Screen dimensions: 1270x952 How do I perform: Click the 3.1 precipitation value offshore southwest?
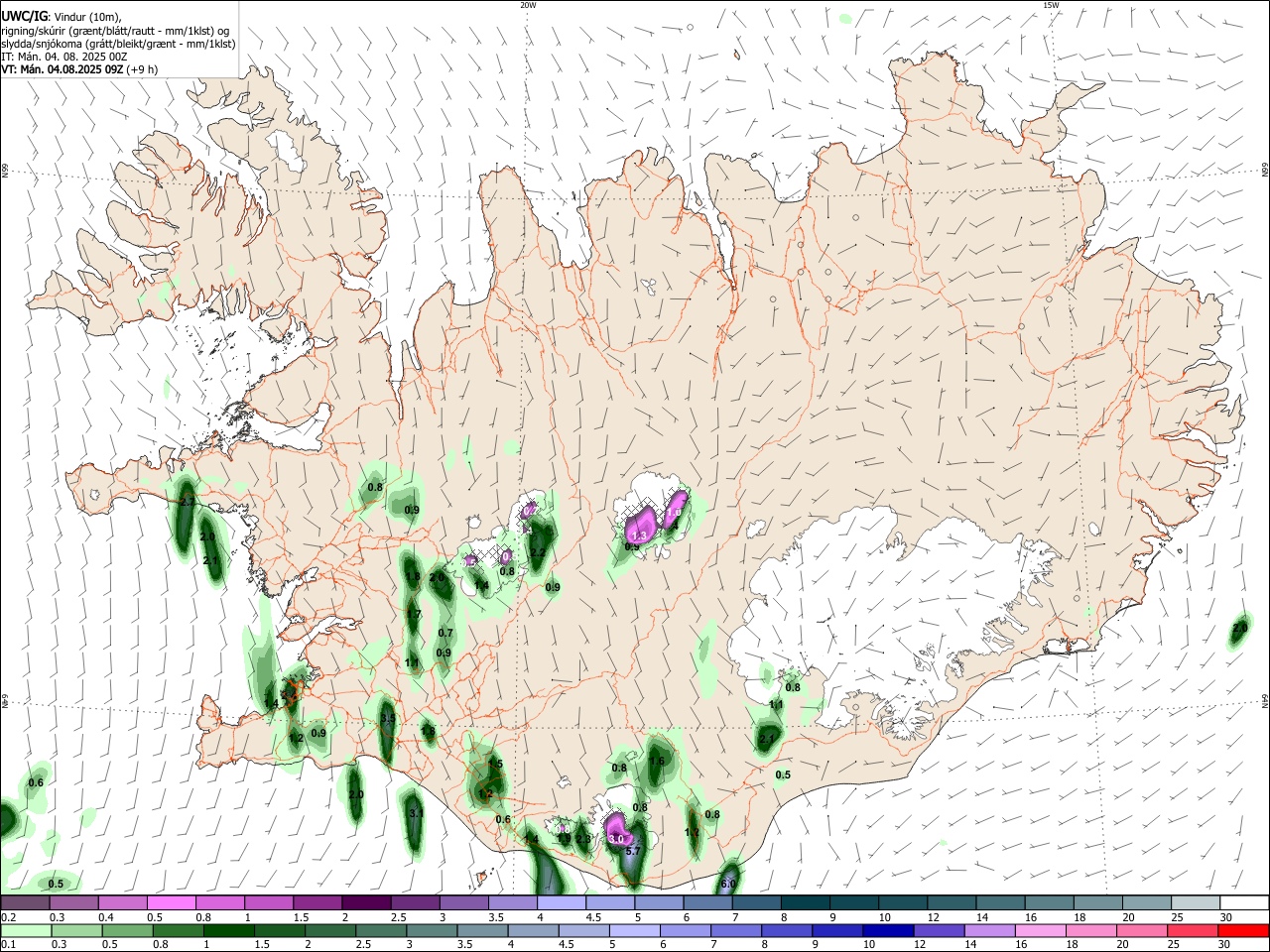point(416,813)
